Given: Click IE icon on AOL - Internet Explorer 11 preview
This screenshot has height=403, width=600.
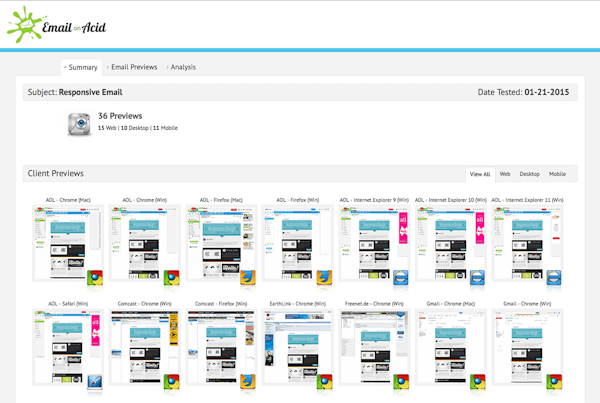Looking at the screenshot, I should [552, 278].
